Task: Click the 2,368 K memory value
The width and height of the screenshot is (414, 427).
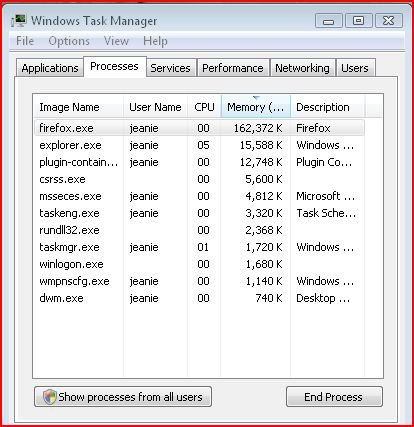Action: click(264, 230)
